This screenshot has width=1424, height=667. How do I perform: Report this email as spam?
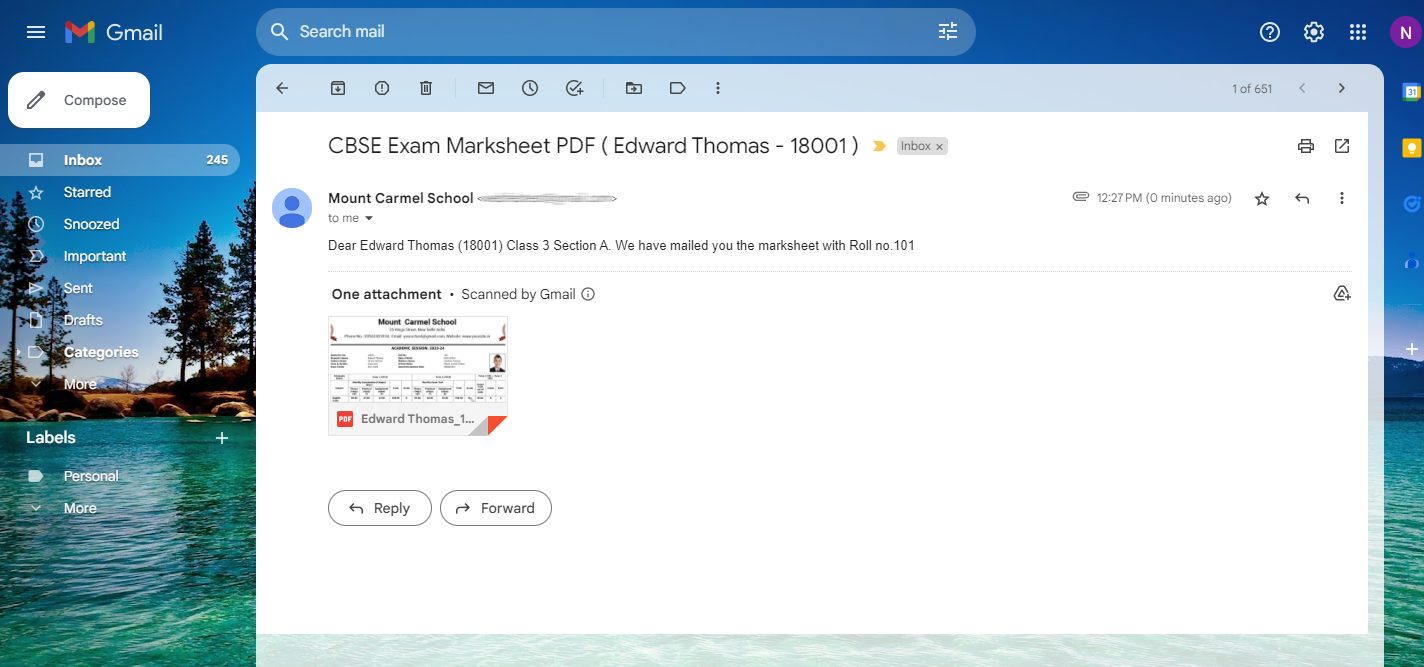coord(382,88)
